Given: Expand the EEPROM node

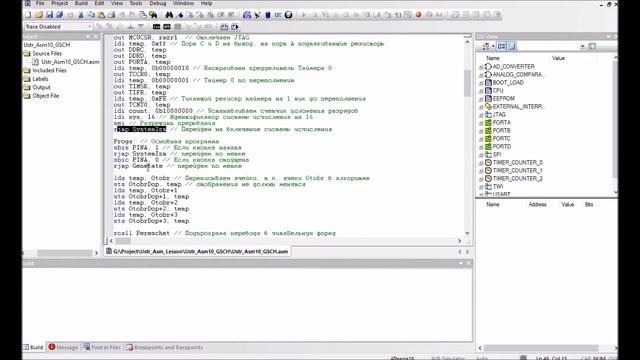Looking at the screenshot, I should 481,99.
